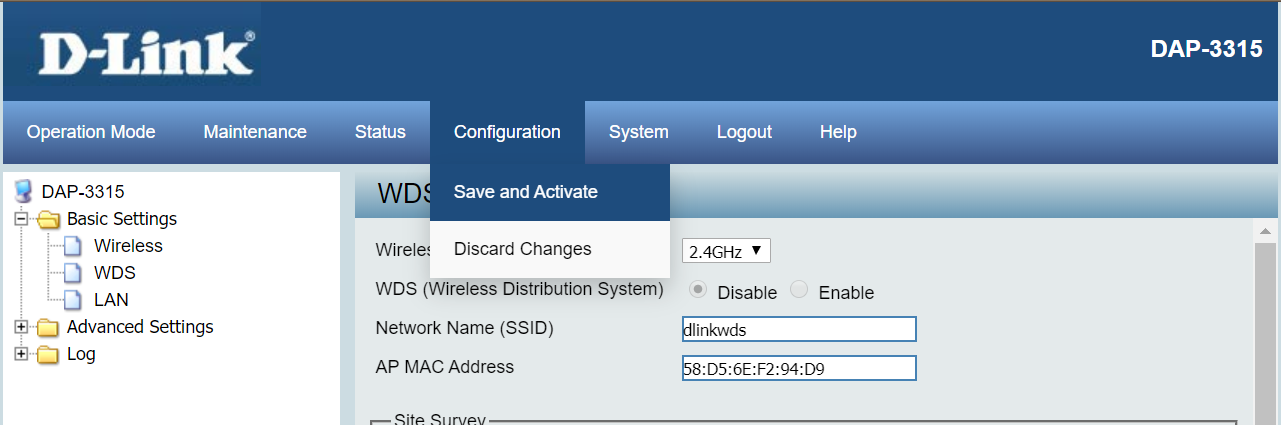Click the Log folder icon
Screen dimensions: 1281x425
[48, 354]
